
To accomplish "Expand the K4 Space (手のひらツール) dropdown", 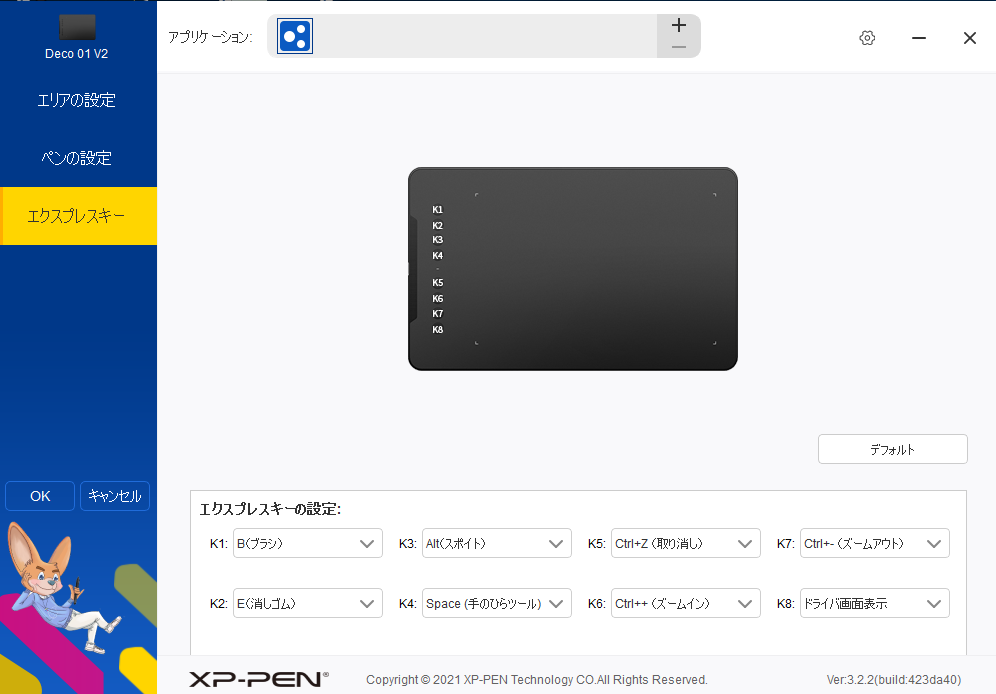I will 497,603.
